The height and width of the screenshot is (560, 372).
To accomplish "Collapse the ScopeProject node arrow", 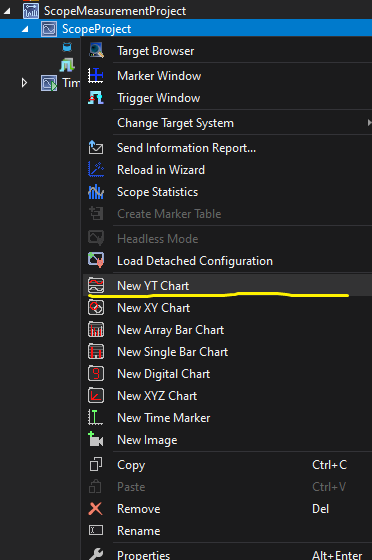I will pos(25,29).
